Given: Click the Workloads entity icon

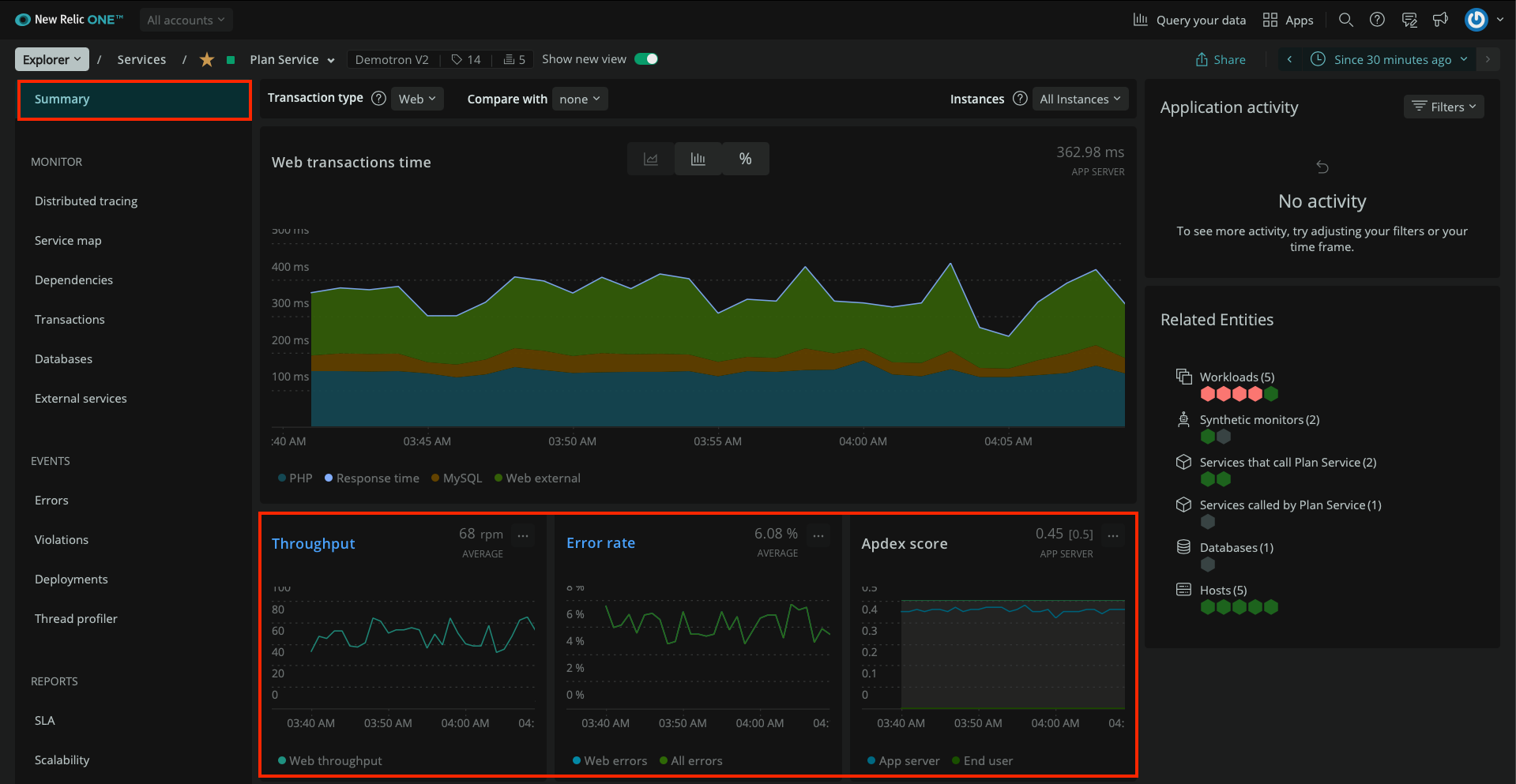Looking at the screenshot, I should click(x=1183, y=377).
